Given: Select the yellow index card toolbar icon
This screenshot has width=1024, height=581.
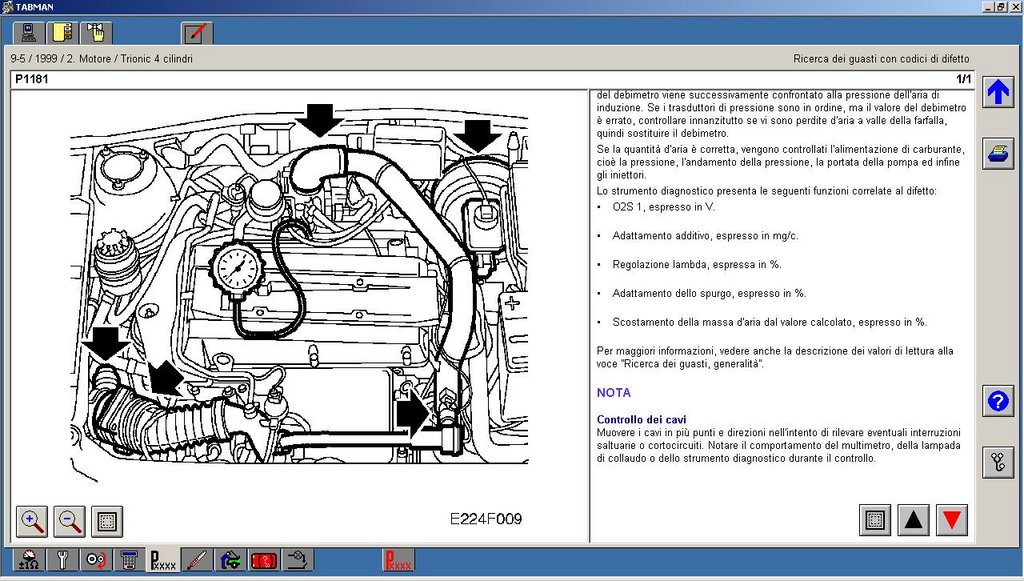Looking at the screenshot, I should [x=63, y=33].
